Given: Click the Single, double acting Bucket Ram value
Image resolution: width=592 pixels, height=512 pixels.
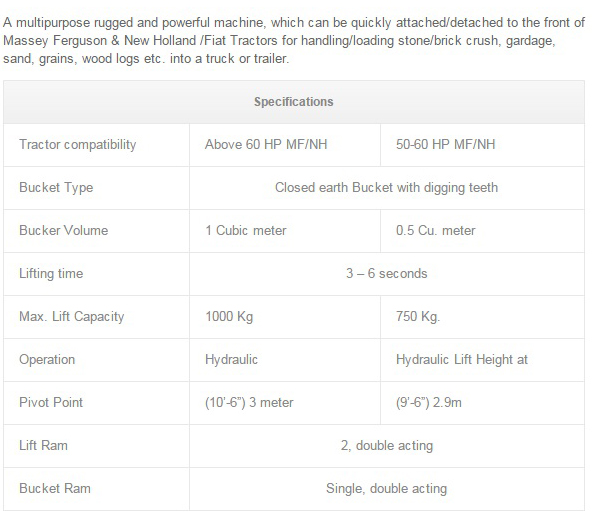Looking at the screenshot, I should pos(387,489).
